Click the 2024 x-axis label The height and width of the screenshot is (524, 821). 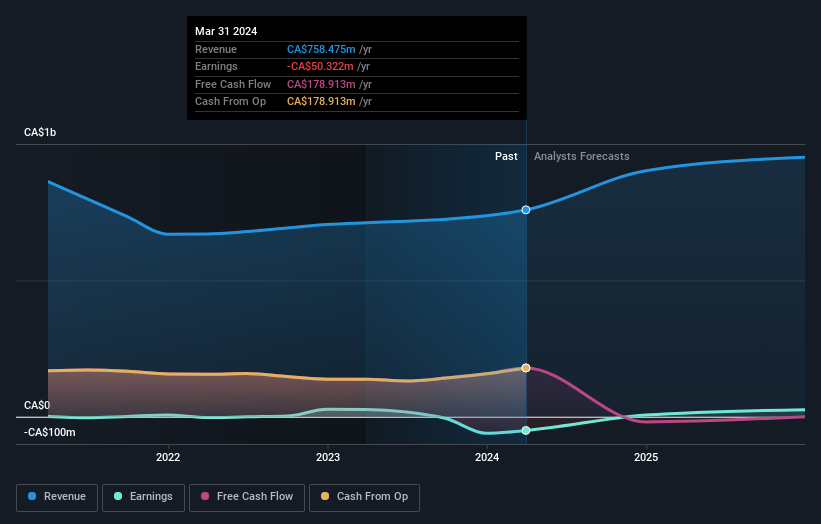click(x=487, y=458)
